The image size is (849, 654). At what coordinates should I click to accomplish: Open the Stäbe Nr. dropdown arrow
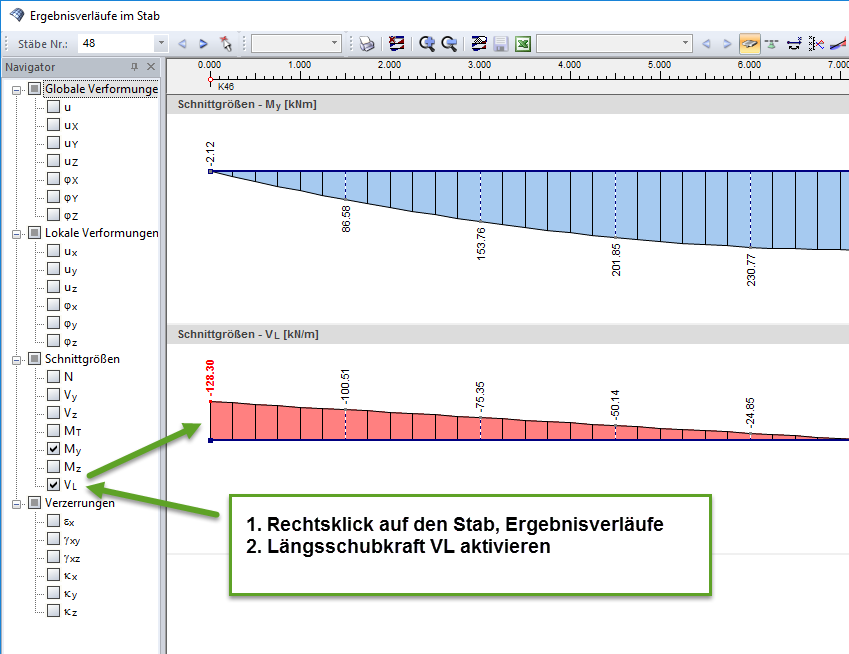coord(161,43)
